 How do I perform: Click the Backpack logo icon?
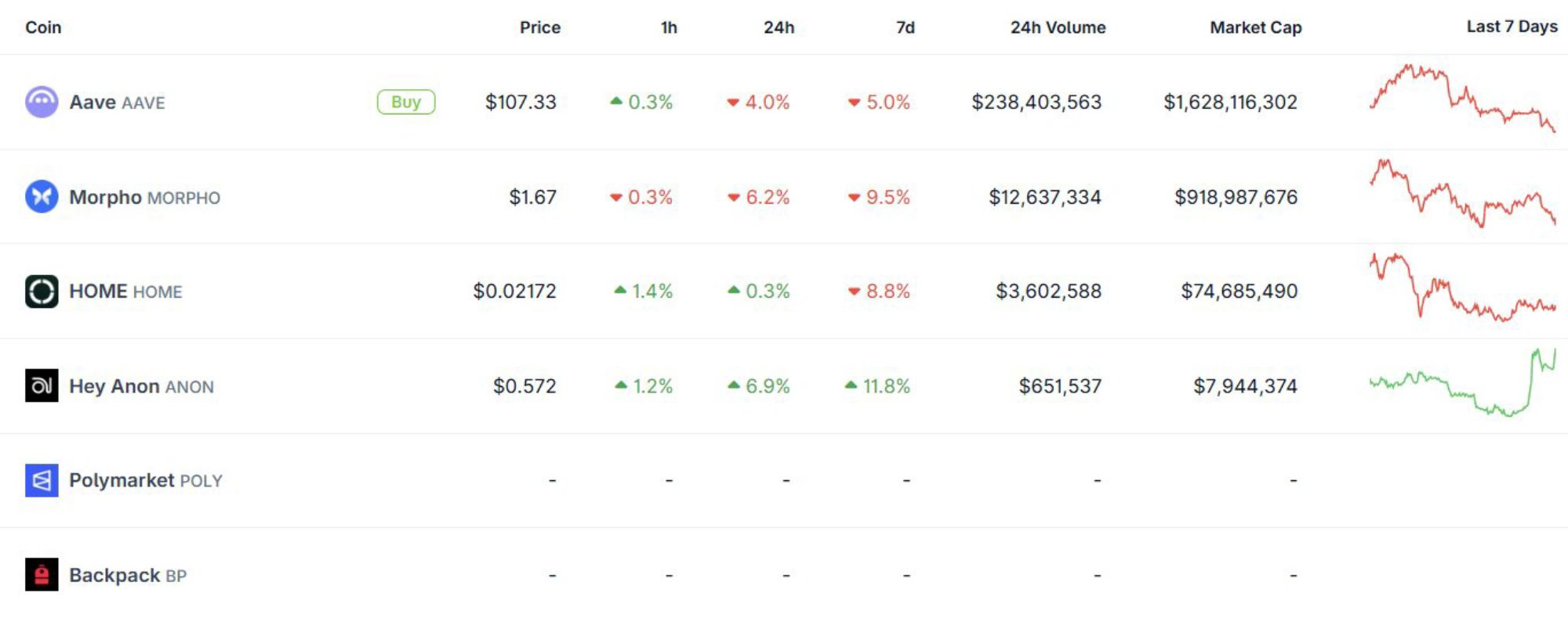tap(42, 575)
